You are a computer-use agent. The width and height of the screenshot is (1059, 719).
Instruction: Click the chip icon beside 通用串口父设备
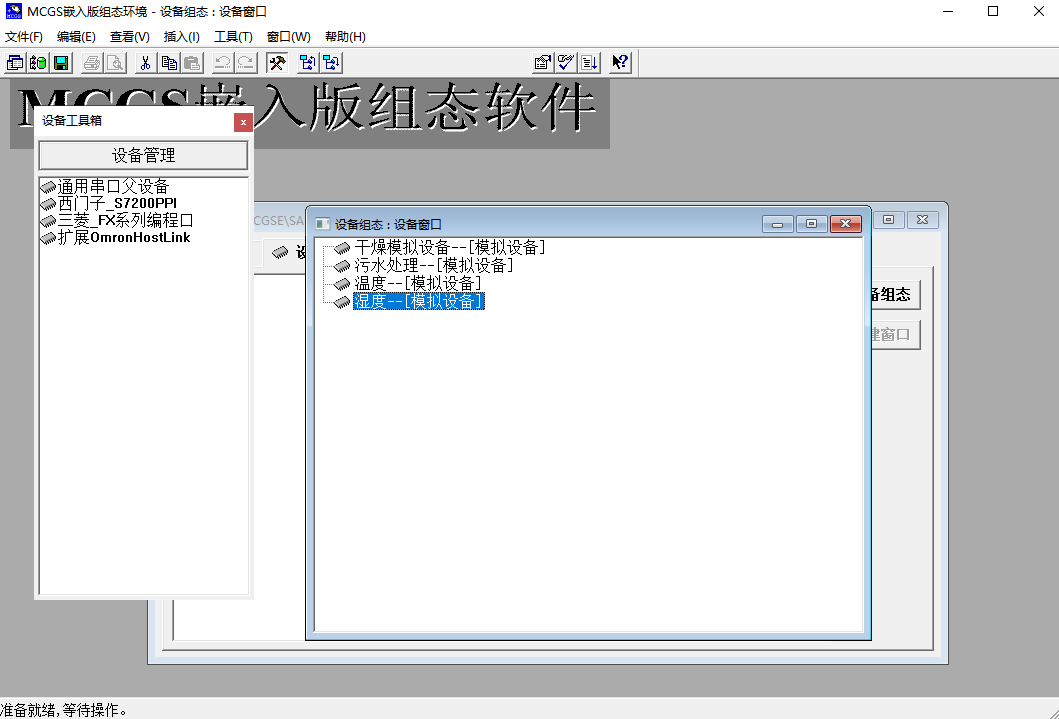(48, 187)
